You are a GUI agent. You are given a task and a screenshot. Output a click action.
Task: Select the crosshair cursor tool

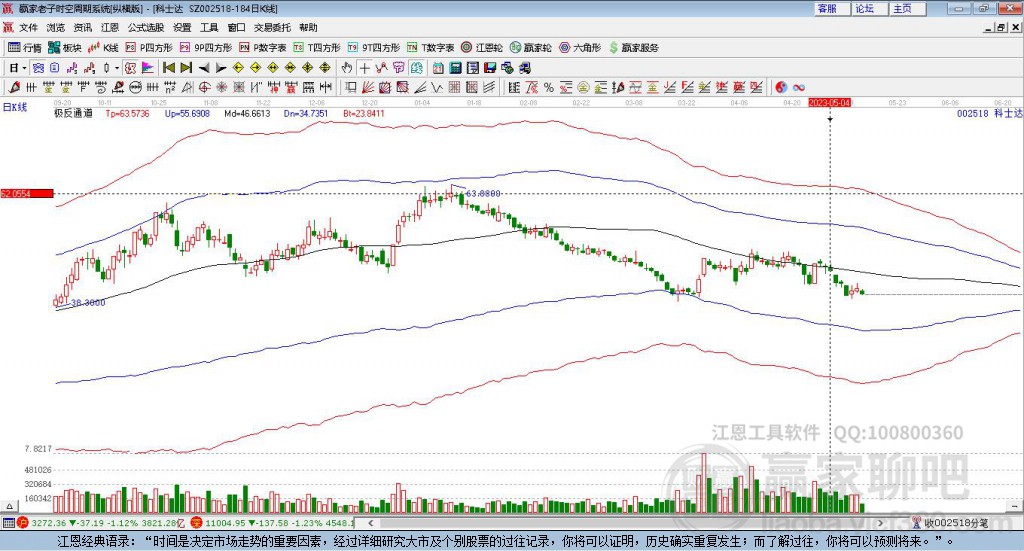coord(365,68)
